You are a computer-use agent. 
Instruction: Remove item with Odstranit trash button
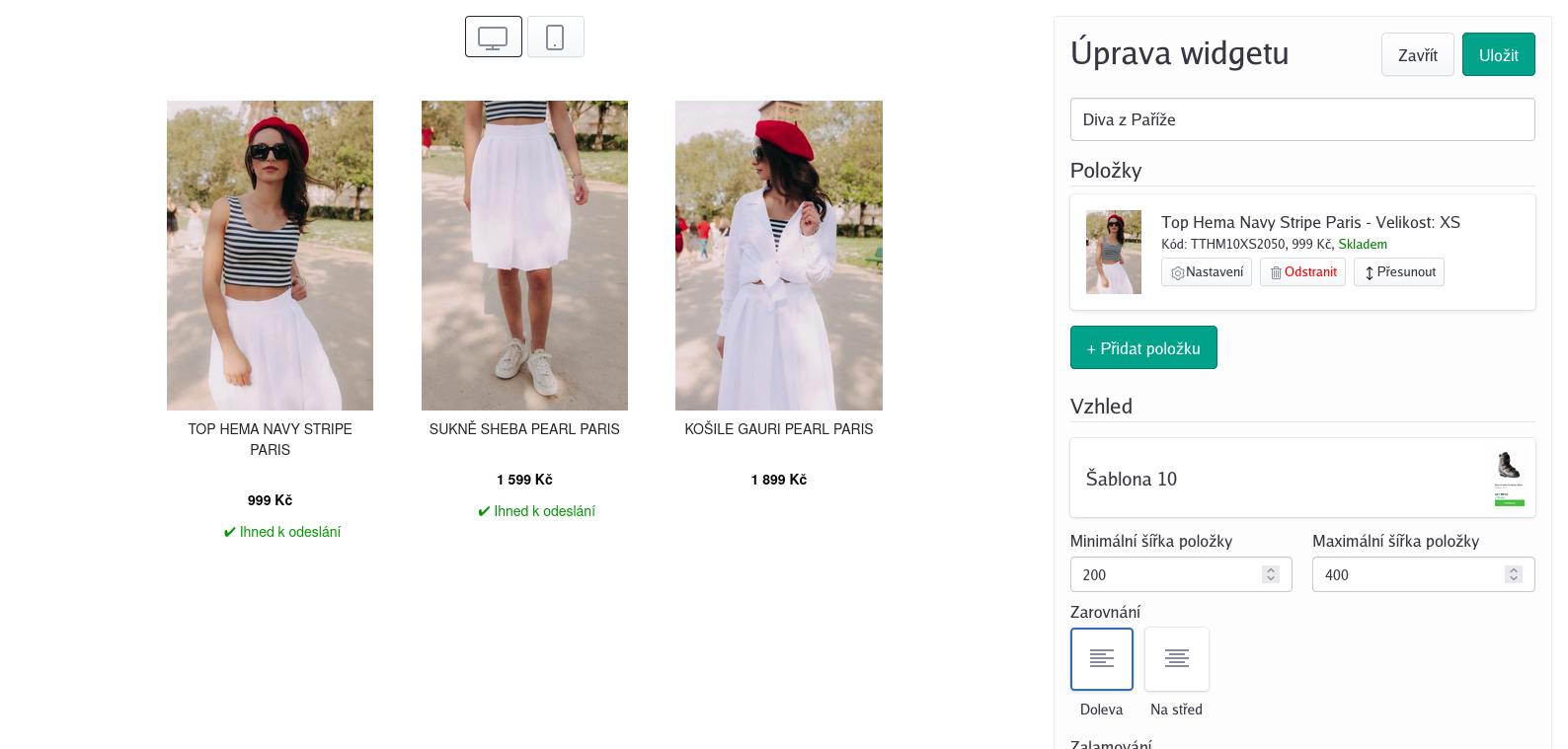[1302, 272]
